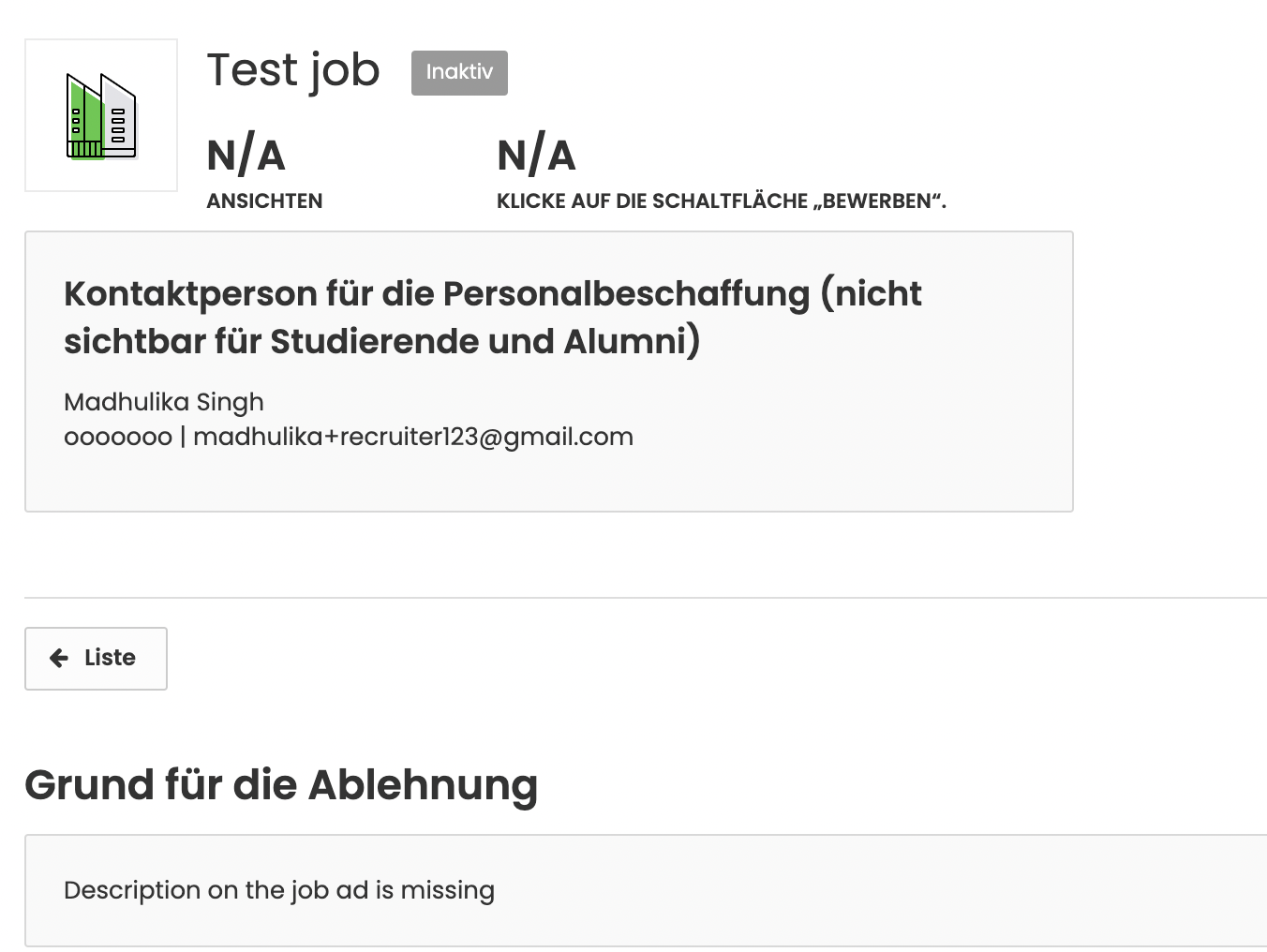Screen dimensions: 1267x952
Task: Click the Inaktiv status badge
Action: [x=459, y=73]
